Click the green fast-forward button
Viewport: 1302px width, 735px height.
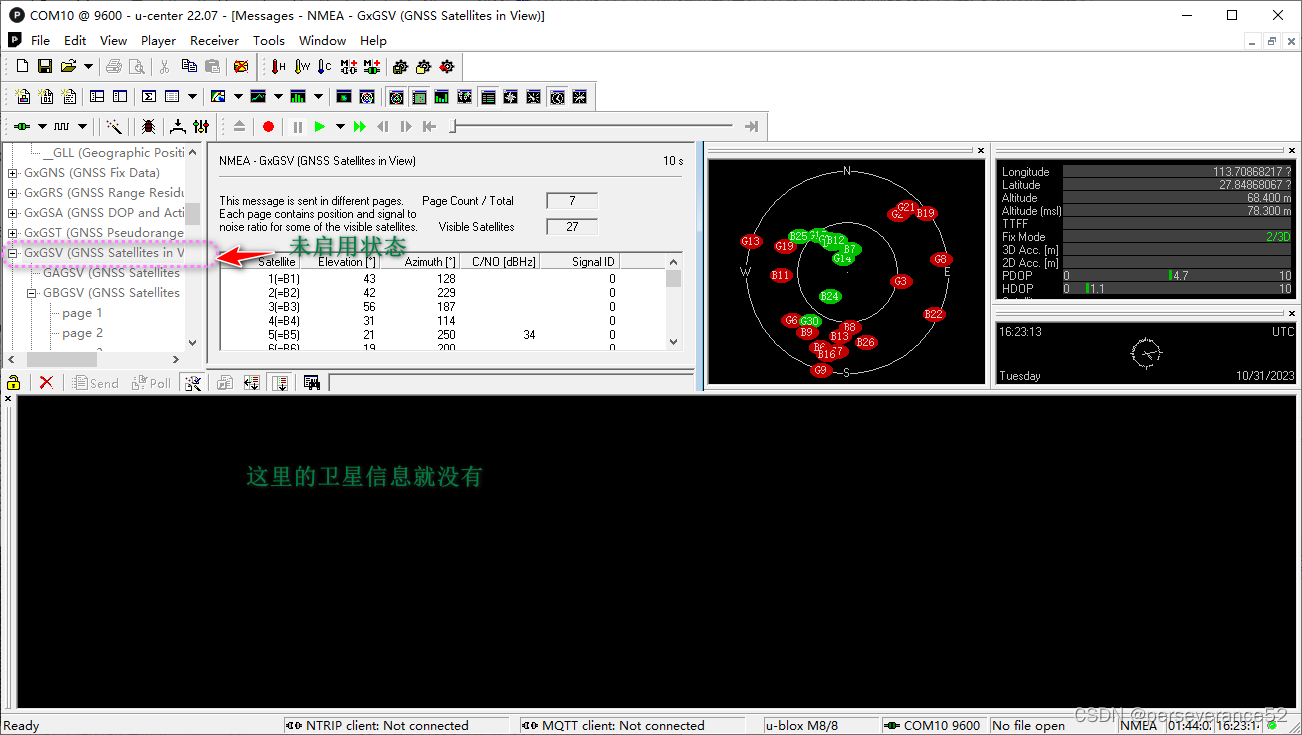tap(360, 126)
